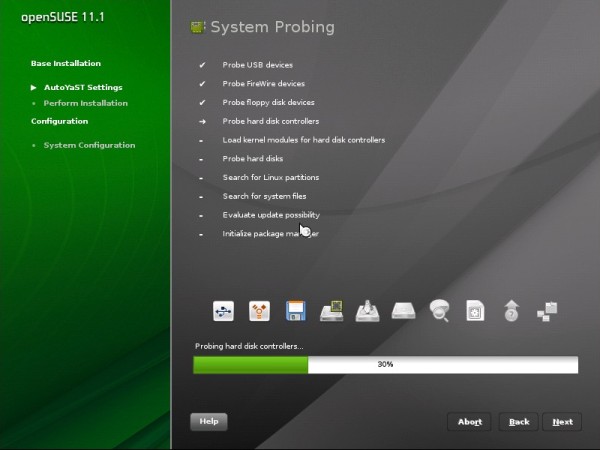Click the 'Search for system files' step
The image size is (600, 450).
[x=264, y=196]
